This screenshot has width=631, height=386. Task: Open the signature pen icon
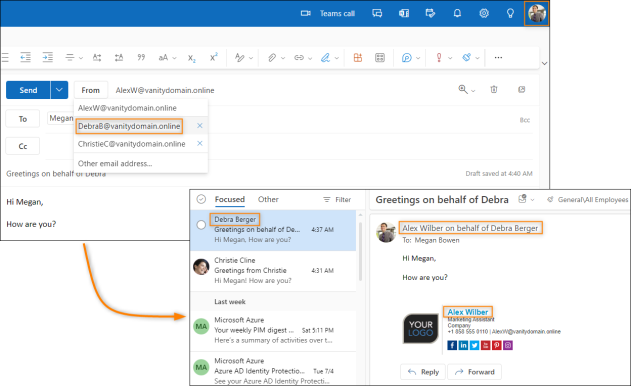click(325, 58)
